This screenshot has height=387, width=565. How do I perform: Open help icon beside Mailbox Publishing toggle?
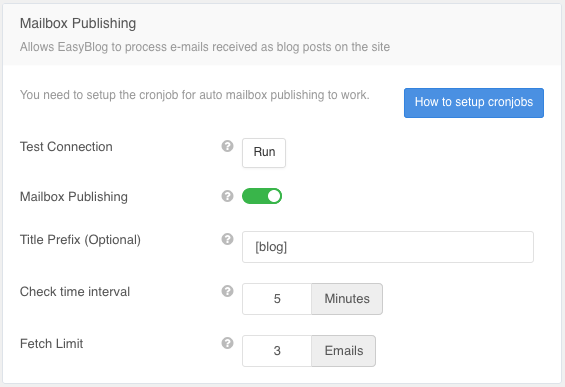[227, 196]
